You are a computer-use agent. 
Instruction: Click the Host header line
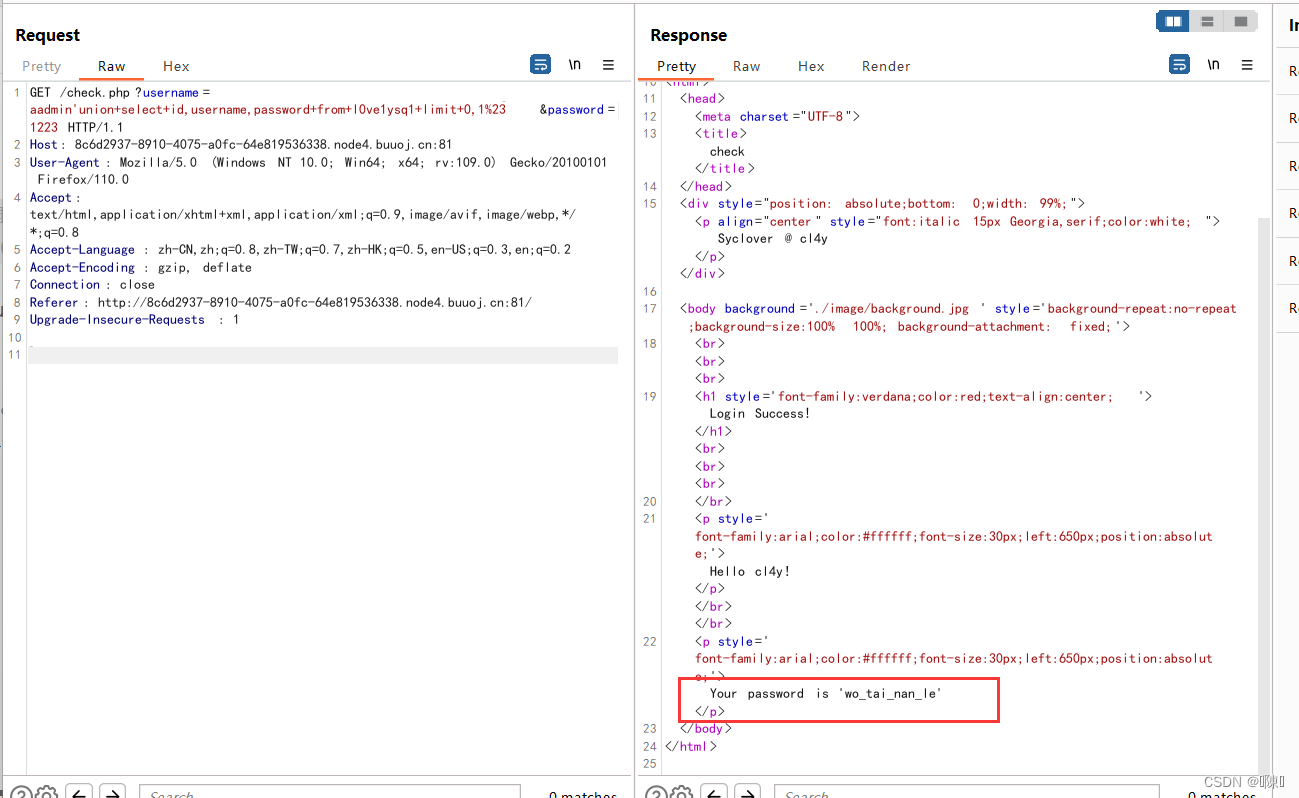click(241, 145)
